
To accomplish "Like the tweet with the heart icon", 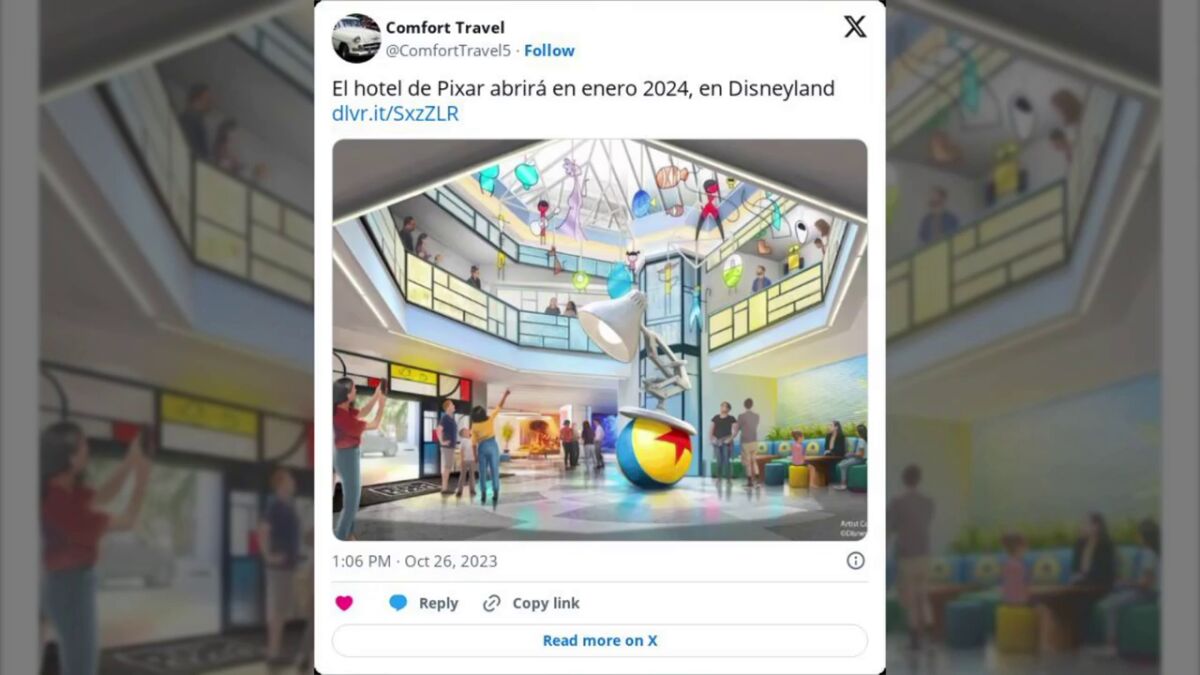I will [x=344, y=603].
